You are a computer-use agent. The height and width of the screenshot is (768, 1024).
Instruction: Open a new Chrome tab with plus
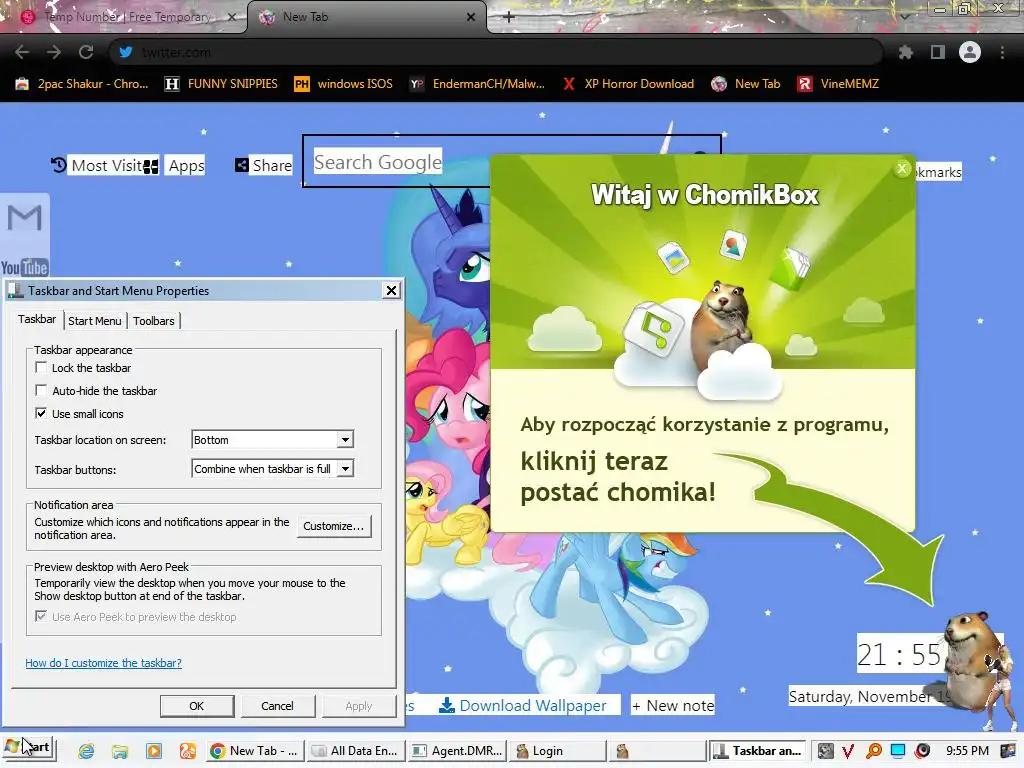click(509, 17)
